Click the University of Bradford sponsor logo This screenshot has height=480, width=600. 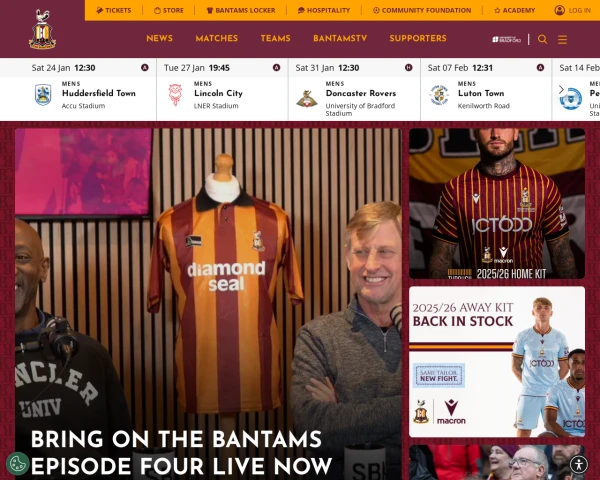pyautogui.click(x=507, y=39)
